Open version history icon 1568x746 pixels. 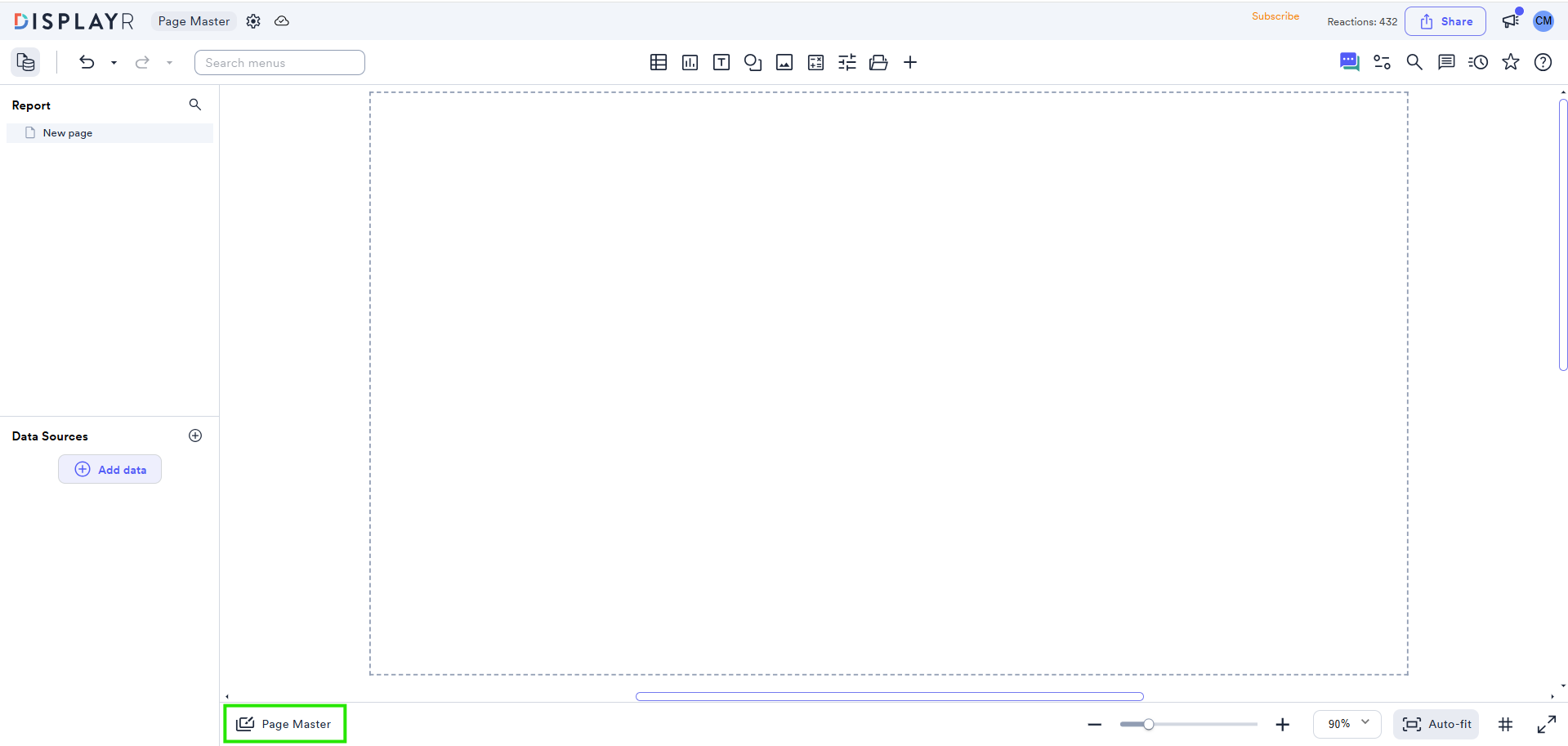[1478, 62]
